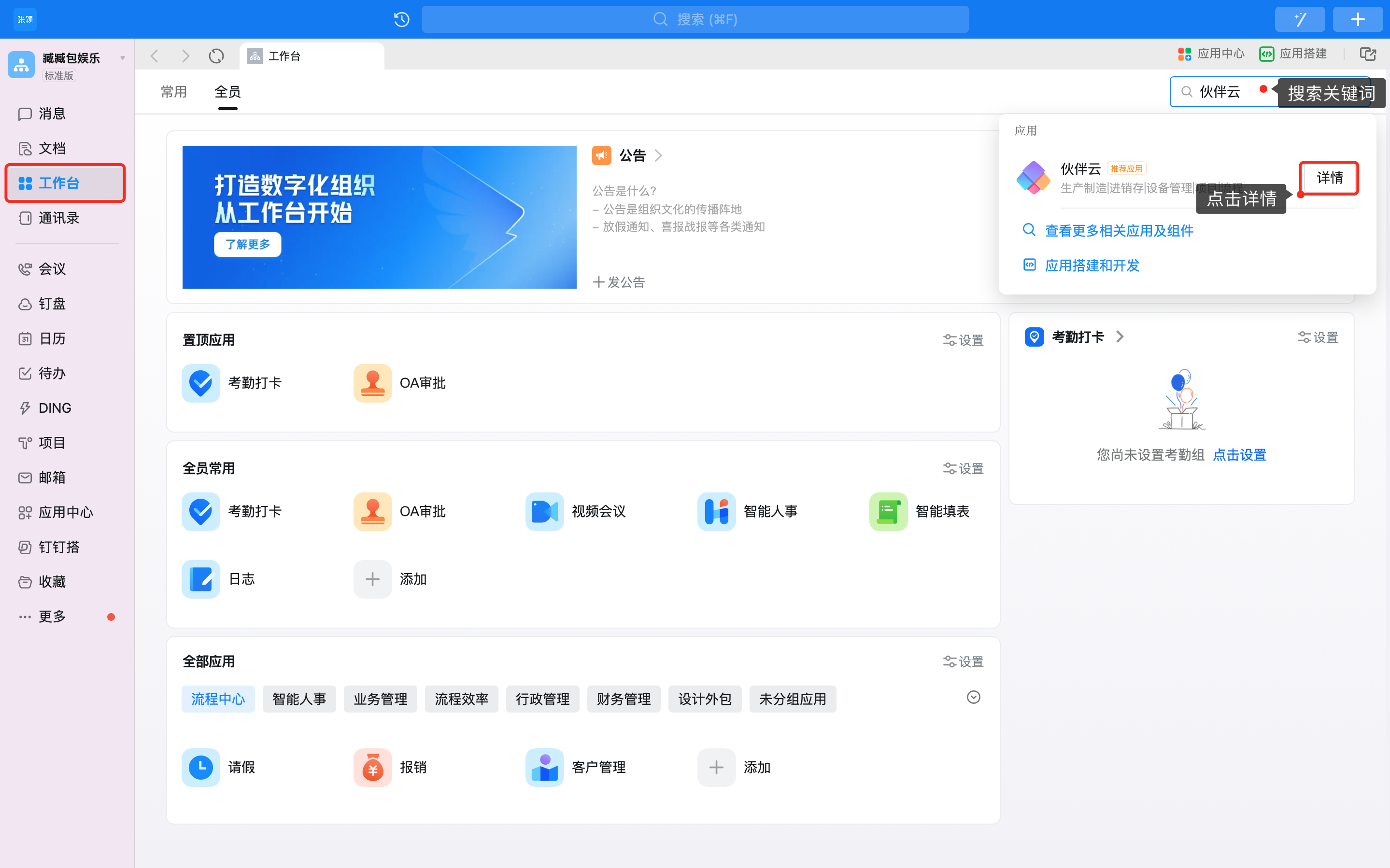Expand the 臧臧包娱乐 organization dropdown
This screenshot has width=1390, height=868.
tap(122, 58)
